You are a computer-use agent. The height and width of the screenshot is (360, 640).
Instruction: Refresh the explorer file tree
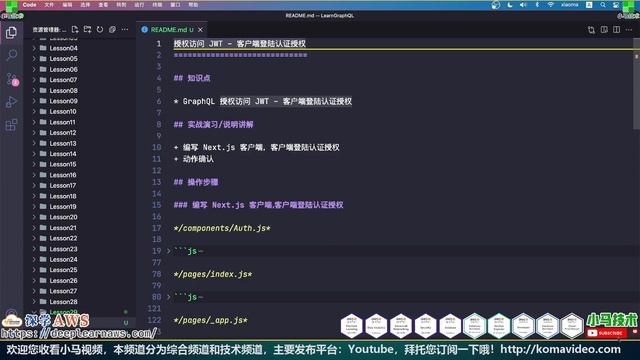pos(100,29)
